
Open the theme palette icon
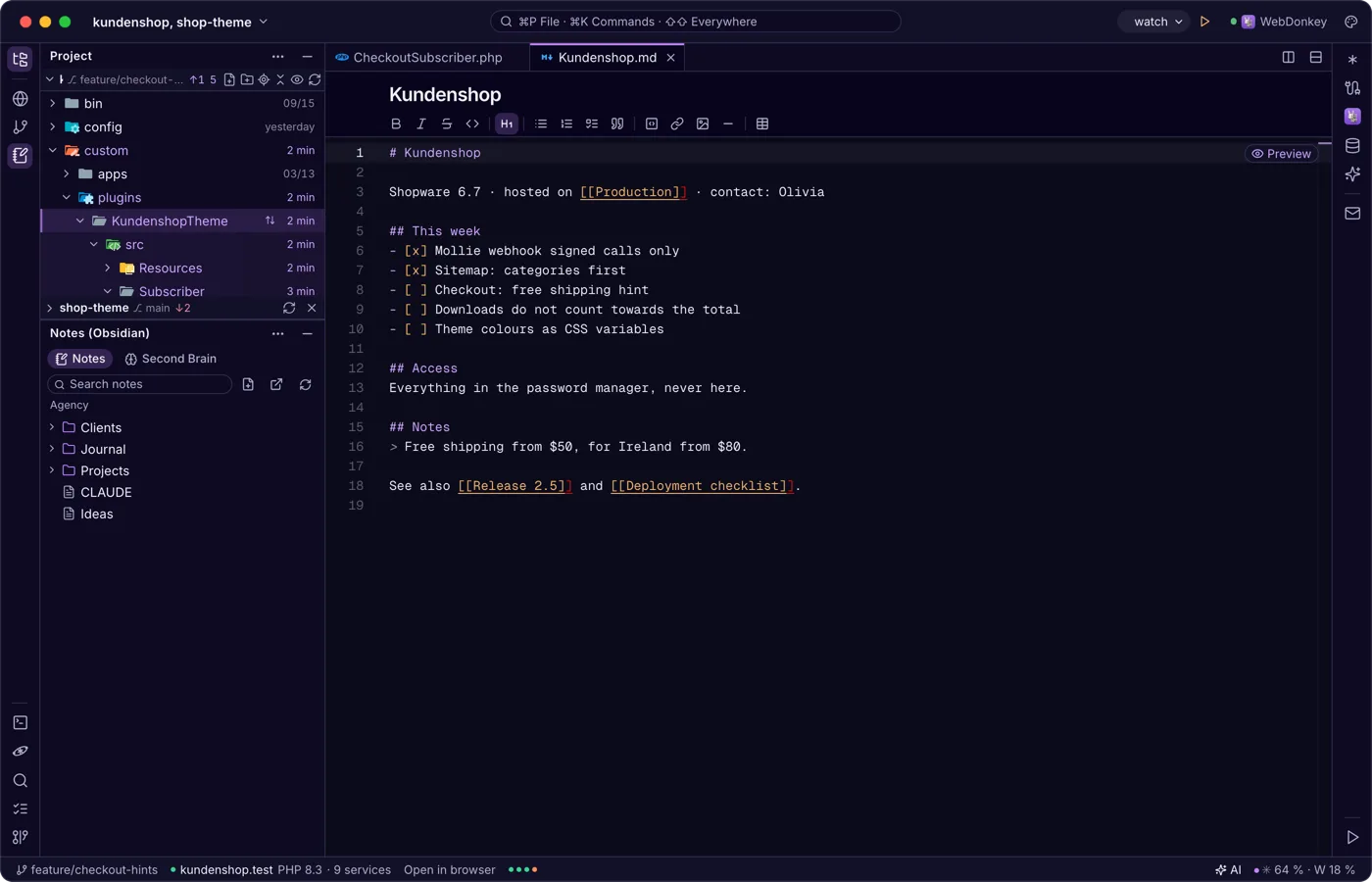click(1351, 22)
